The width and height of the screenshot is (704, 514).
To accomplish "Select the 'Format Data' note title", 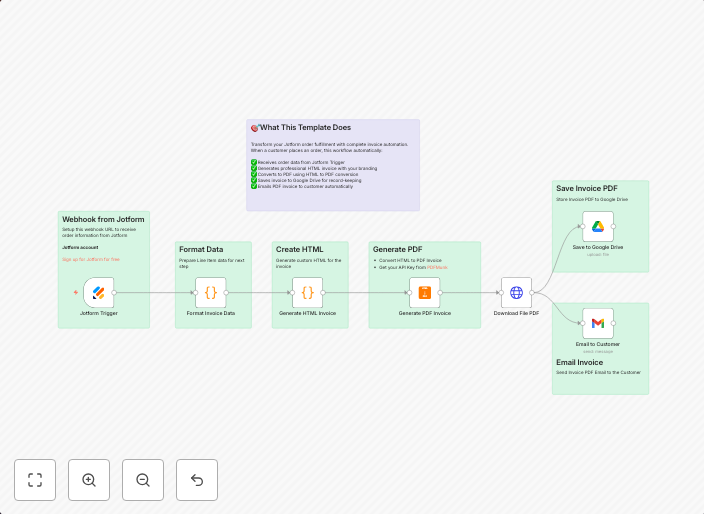I will [201, 250].
